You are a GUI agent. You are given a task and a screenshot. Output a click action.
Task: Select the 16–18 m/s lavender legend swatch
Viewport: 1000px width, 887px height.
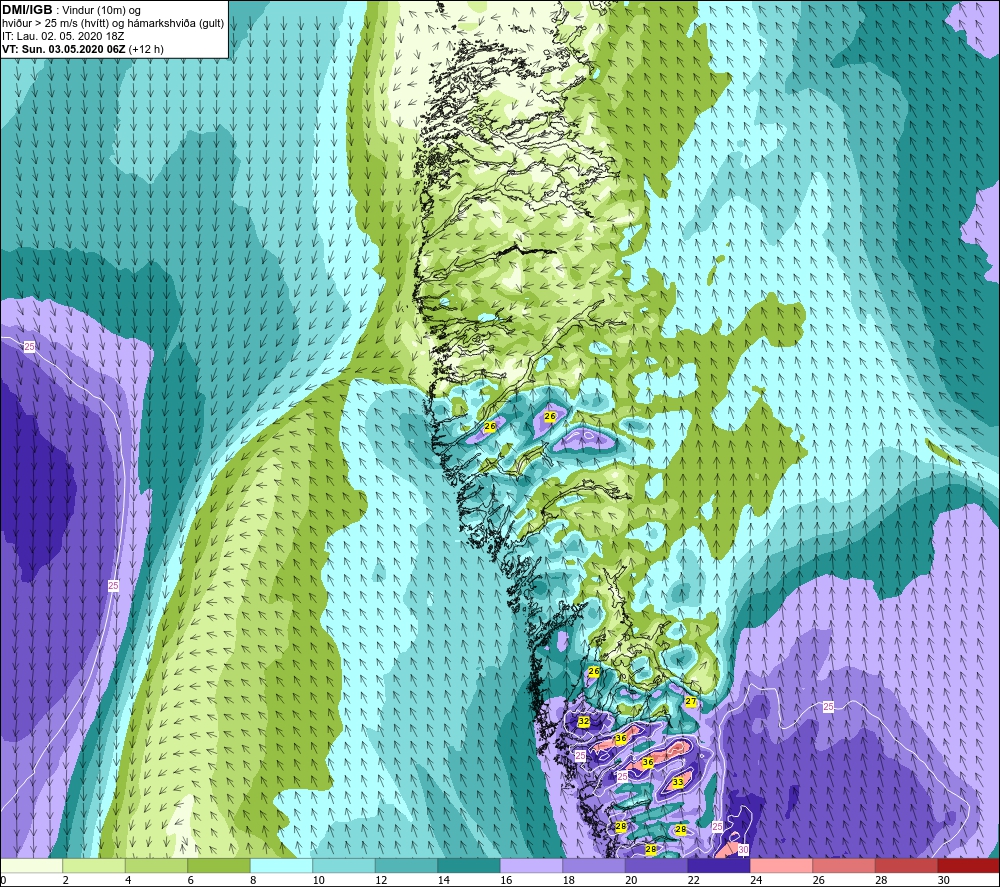point(531,865)
